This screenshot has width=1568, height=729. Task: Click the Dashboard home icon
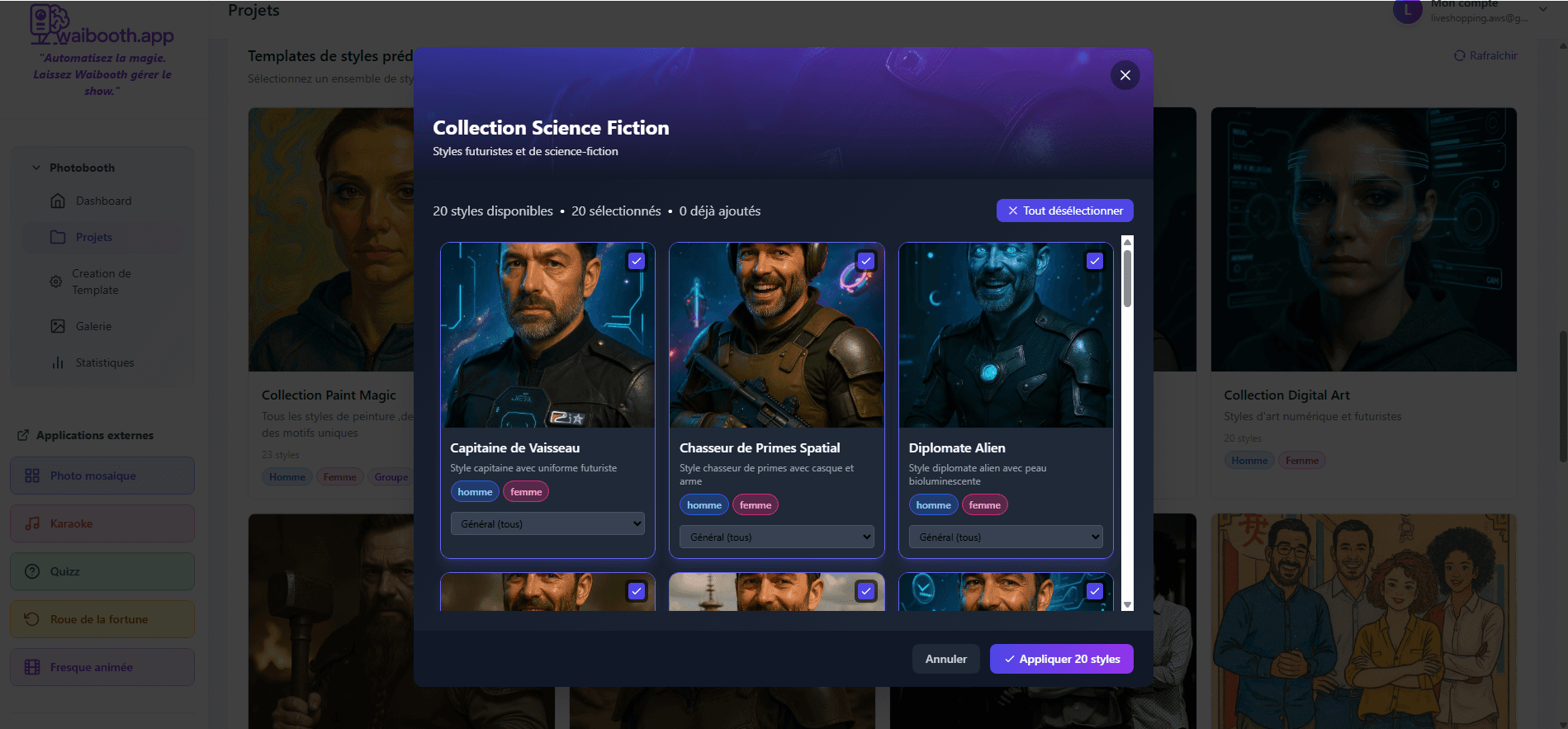point(58,201)
